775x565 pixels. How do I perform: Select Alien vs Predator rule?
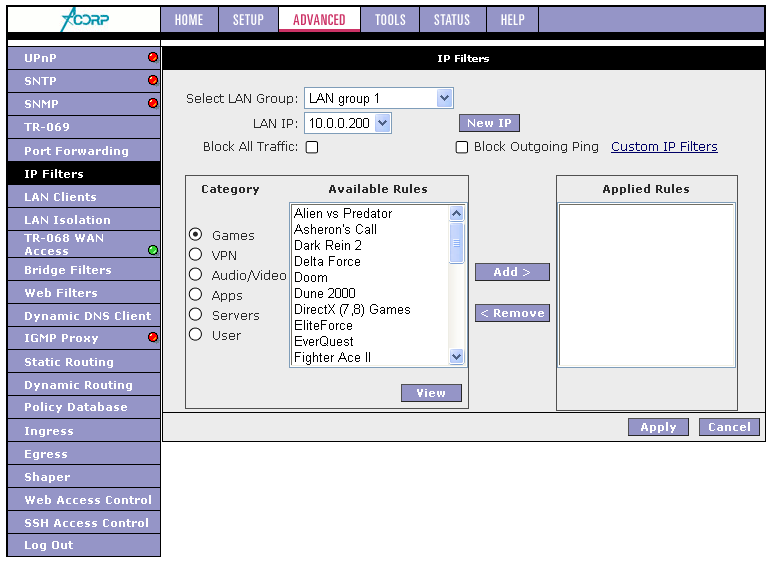tap(370, 213)
